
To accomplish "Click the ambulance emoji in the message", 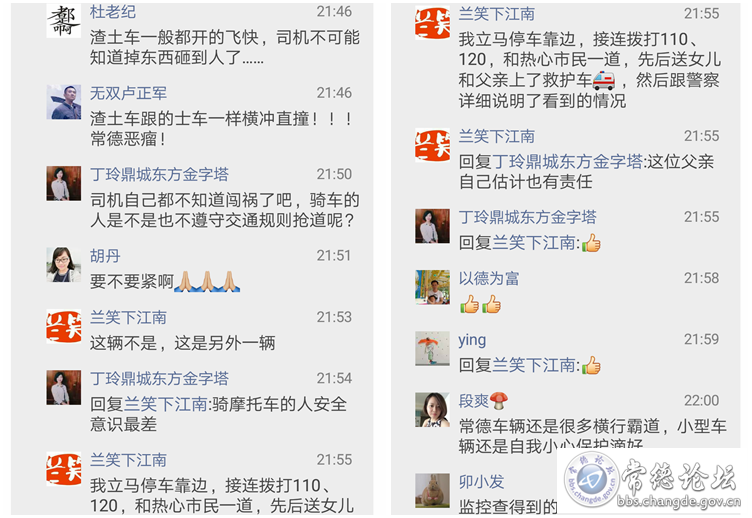I will coord(604,80).
